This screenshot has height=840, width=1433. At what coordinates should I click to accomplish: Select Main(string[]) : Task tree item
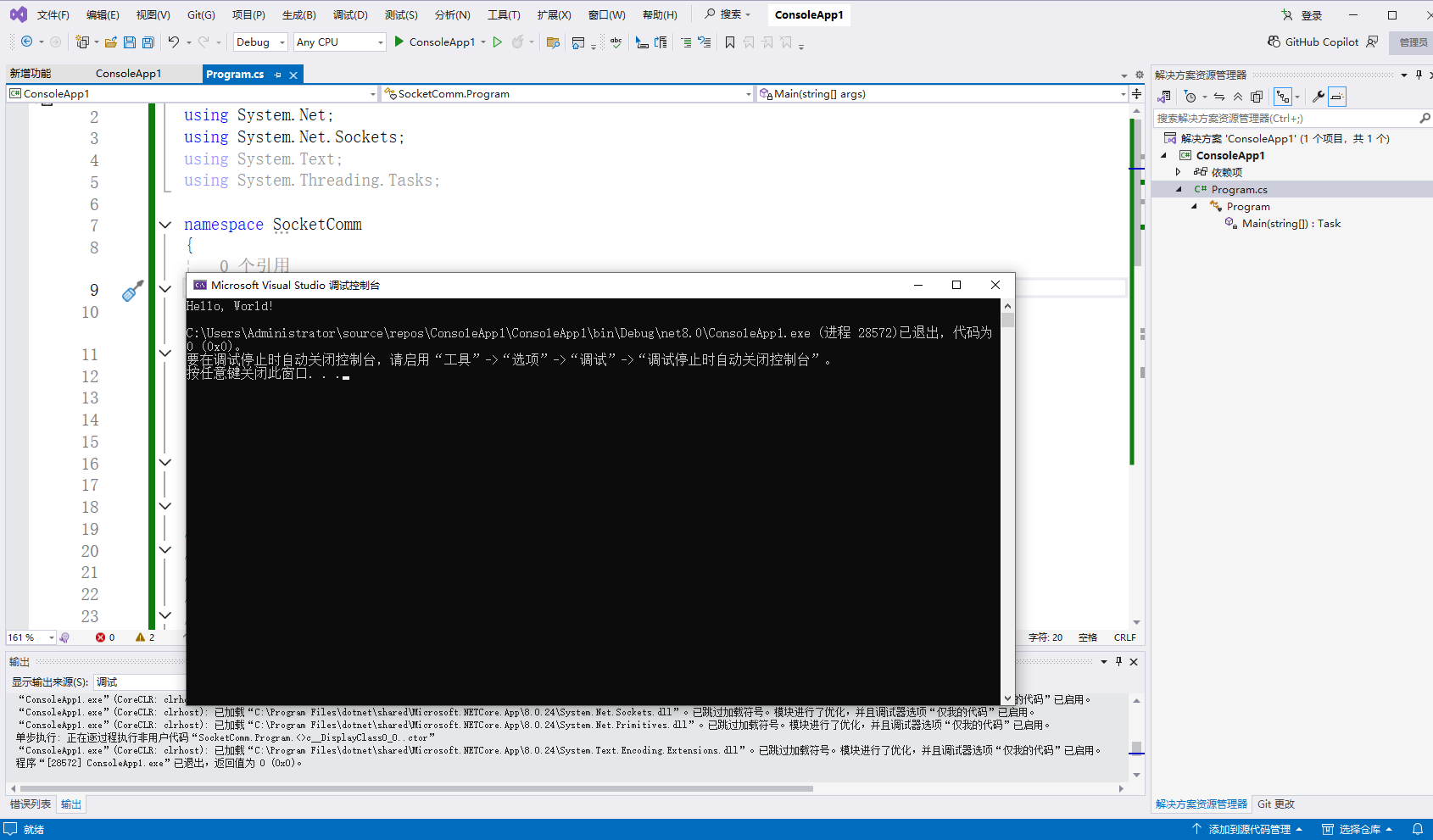click(x=1291, y=224)
